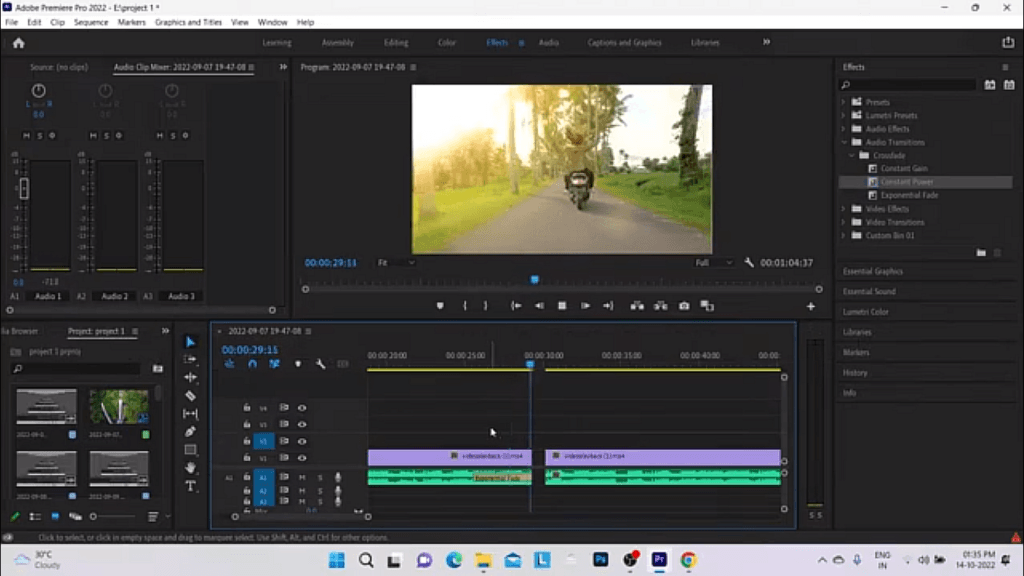
Task: Create new bin in Project panel
Action: point(157,368)
